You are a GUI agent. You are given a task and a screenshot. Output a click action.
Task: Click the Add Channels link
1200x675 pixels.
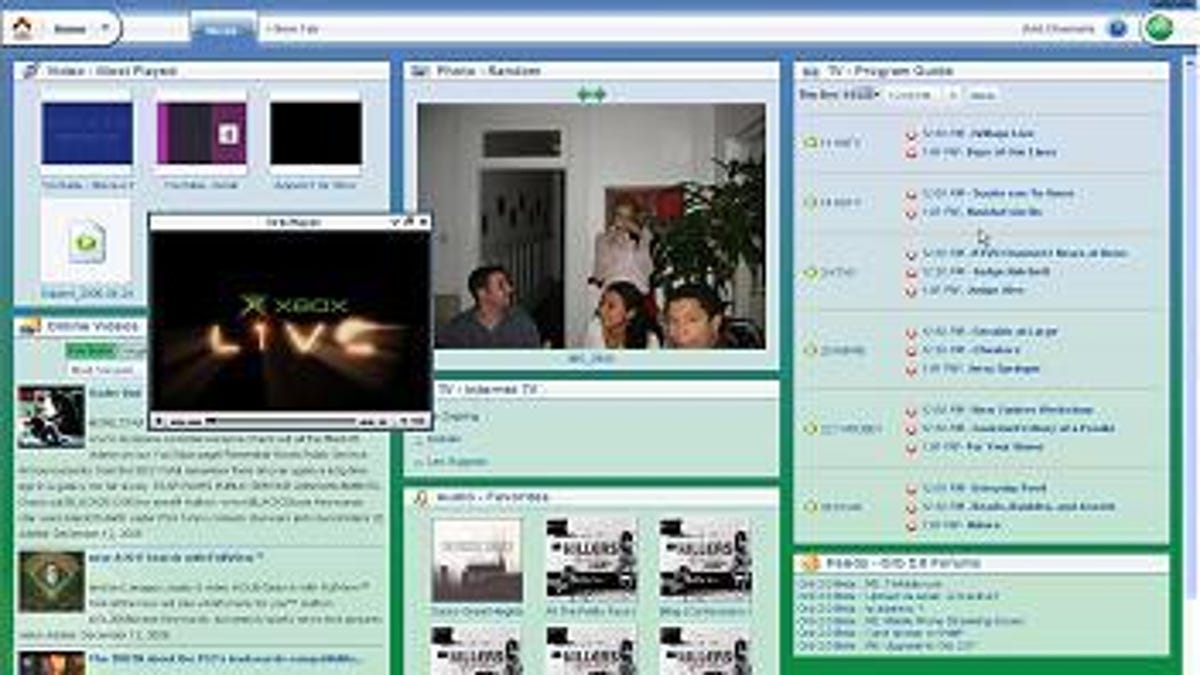point(1058,28)
